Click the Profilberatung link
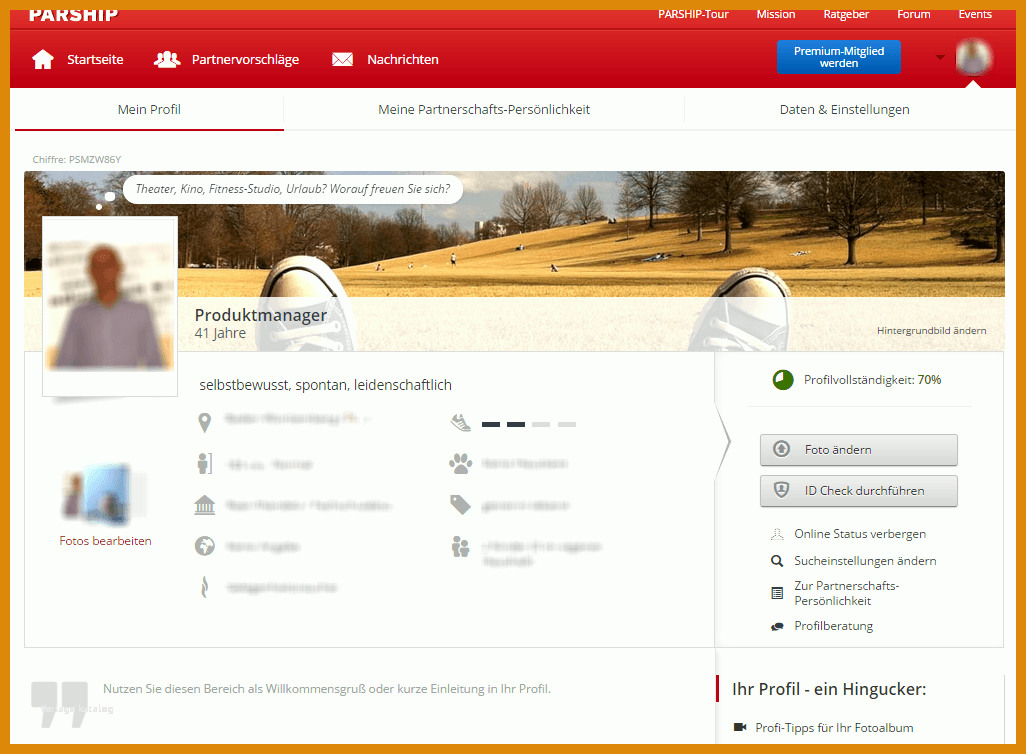1026x754 pixels. (834, 626)
